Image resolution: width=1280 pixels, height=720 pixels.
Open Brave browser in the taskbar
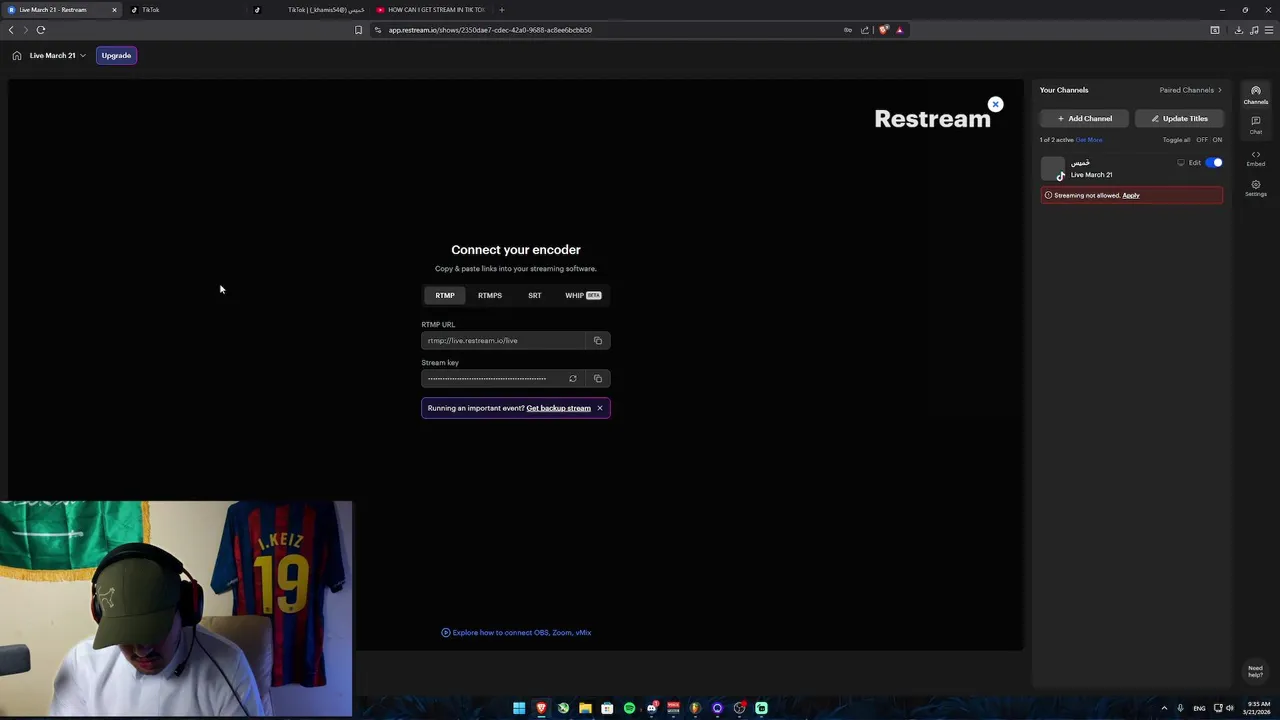(x=541, y=708)
